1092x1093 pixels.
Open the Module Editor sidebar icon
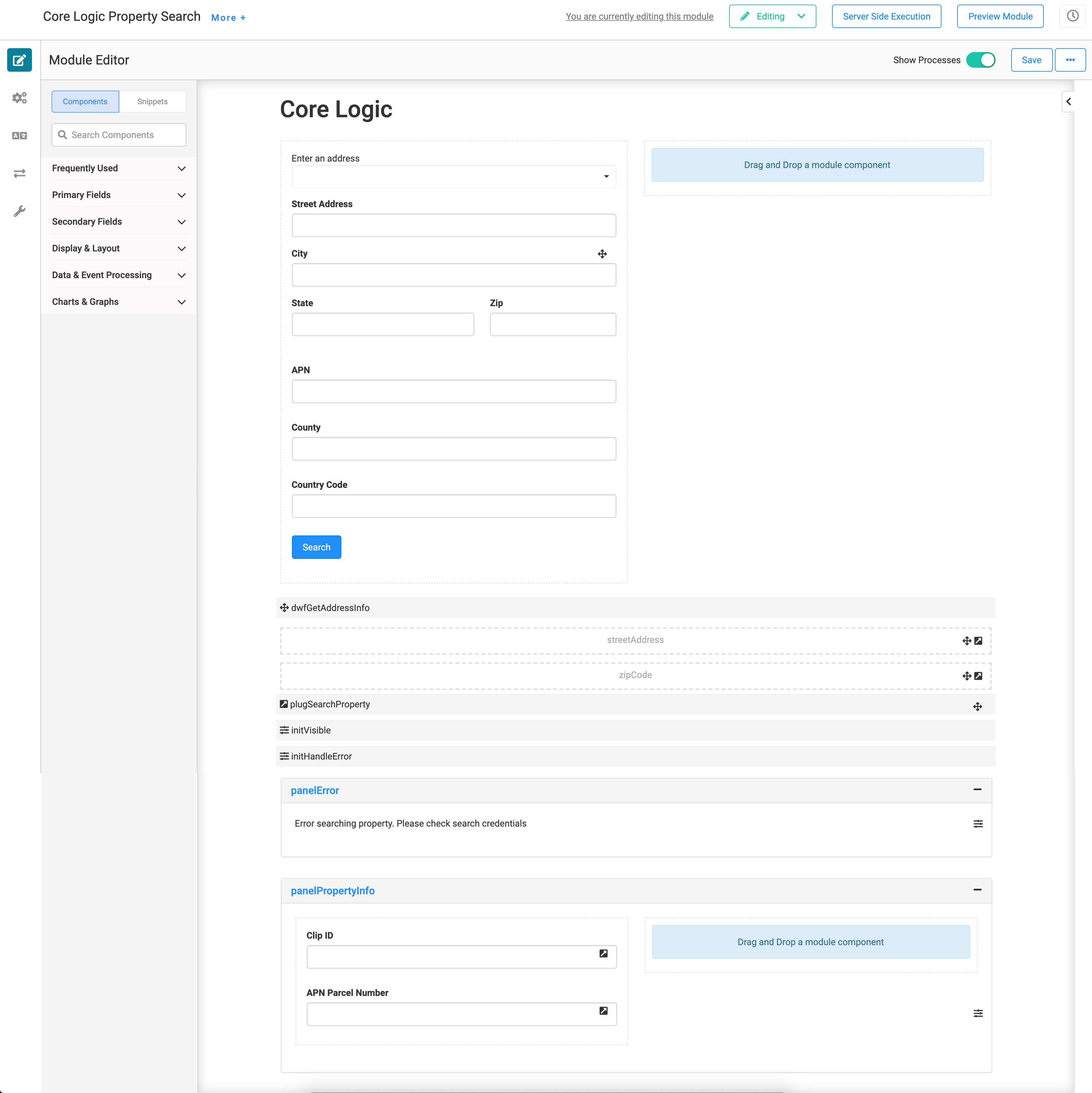[19, 60]
